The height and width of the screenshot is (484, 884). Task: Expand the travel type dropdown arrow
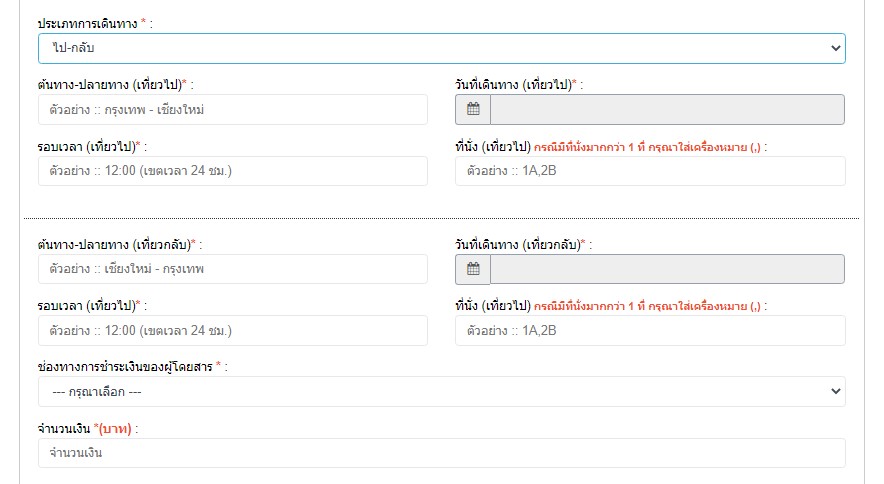click(836, 49)
